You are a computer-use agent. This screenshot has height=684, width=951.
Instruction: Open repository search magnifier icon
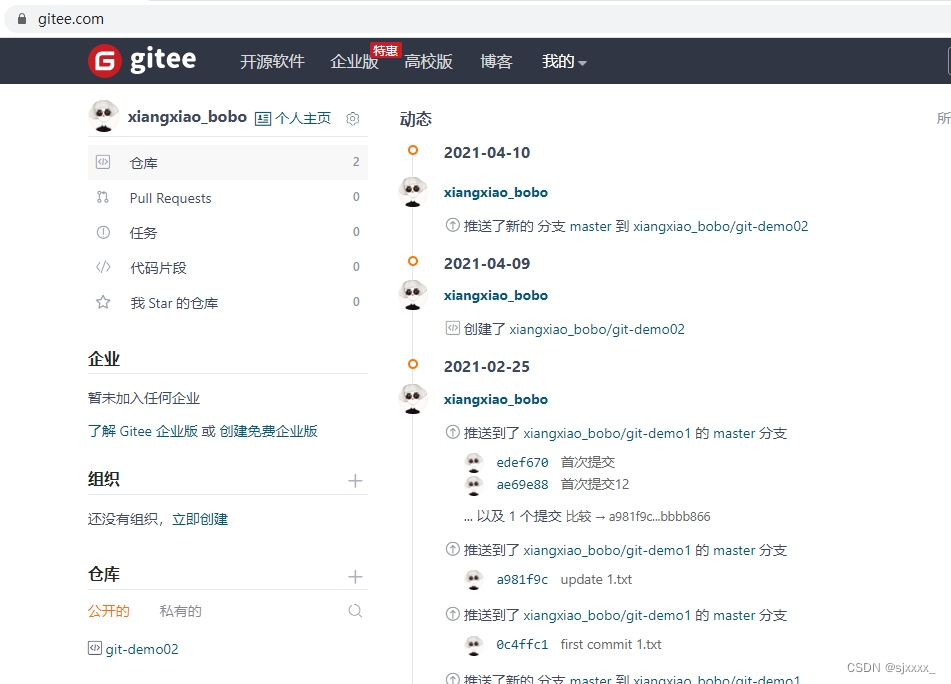click(x=355, y=611)
